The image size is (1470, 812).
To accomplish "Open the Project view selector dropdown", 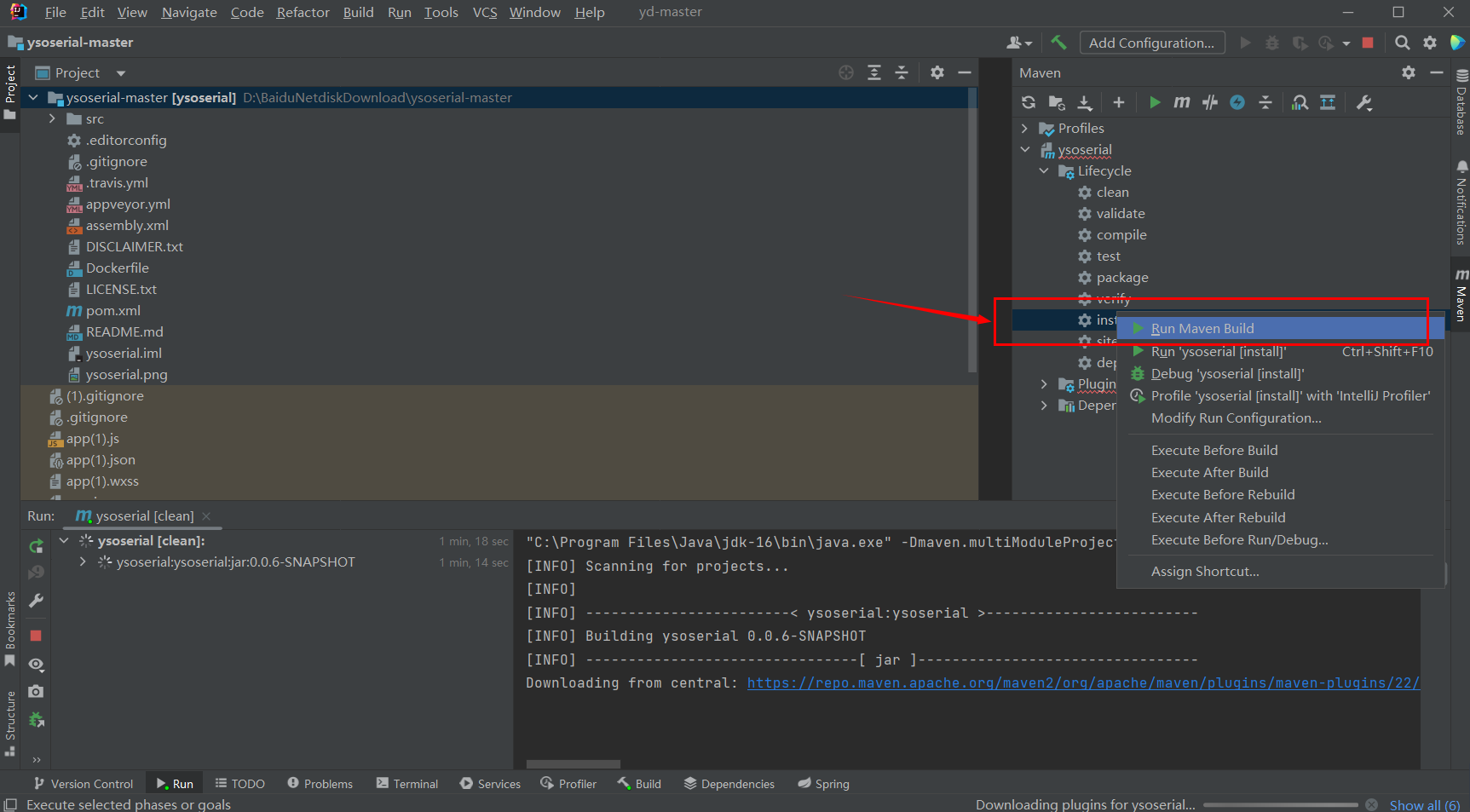I will coord(121,73).
